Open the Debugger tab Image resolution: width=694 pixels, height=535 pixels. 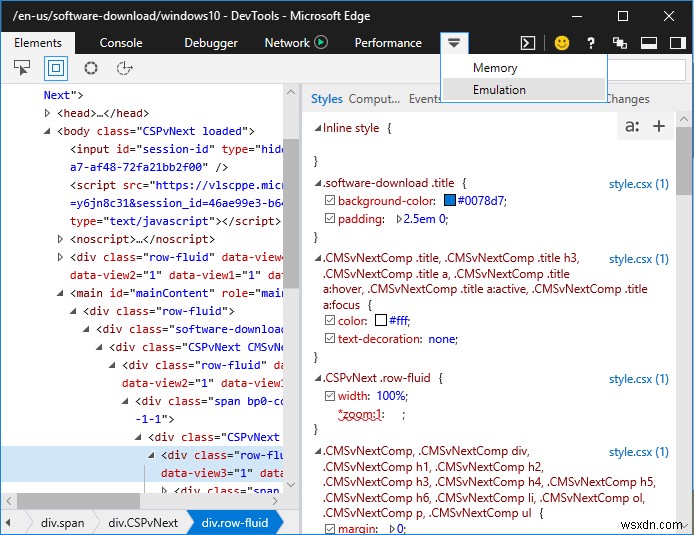211,43
